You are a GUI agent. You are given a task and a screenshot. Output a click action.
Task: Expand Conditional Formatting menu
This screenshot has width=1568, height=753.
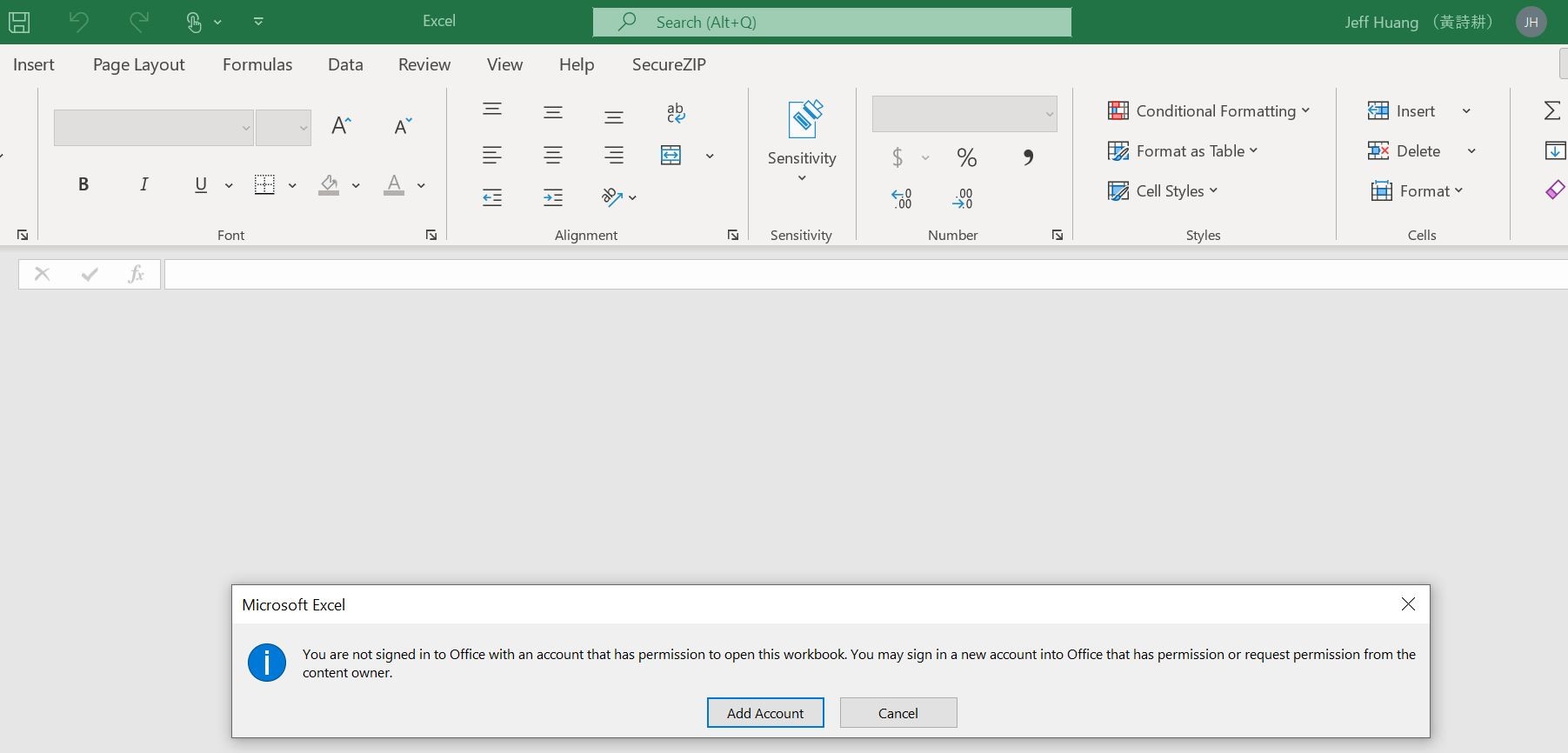[1209, 110]
